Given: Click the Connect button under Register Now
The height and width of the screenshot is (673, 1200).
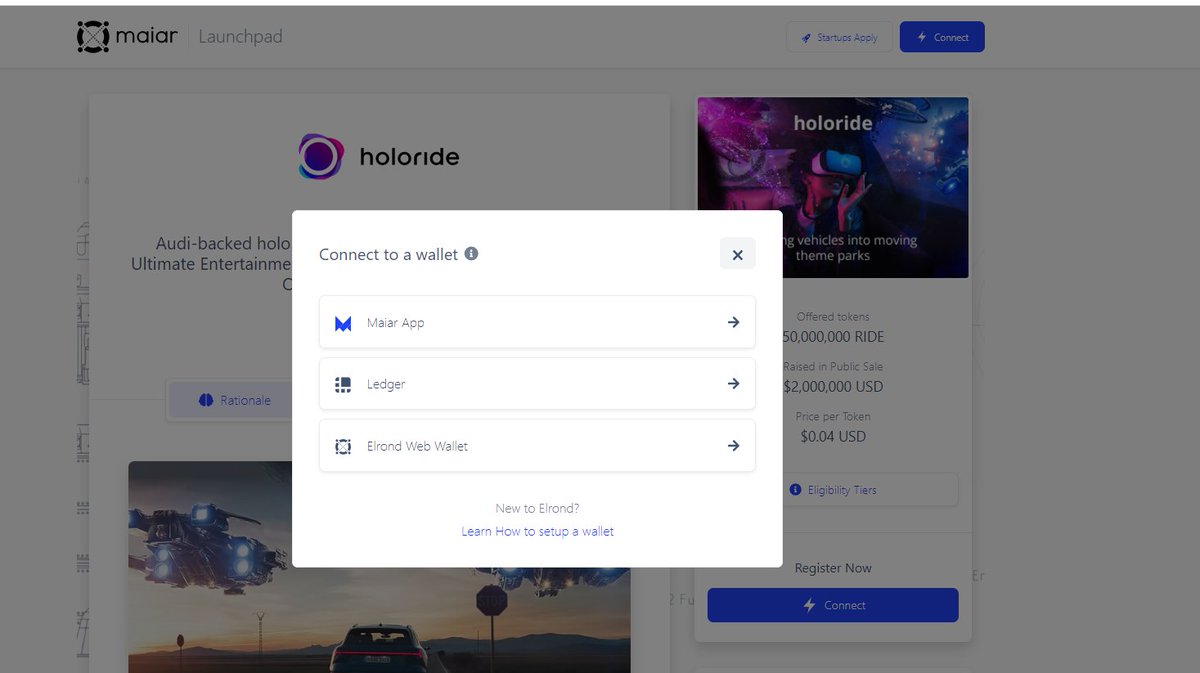Looking at the screenshot, I should pyautogui.click(x=833, y=605).
